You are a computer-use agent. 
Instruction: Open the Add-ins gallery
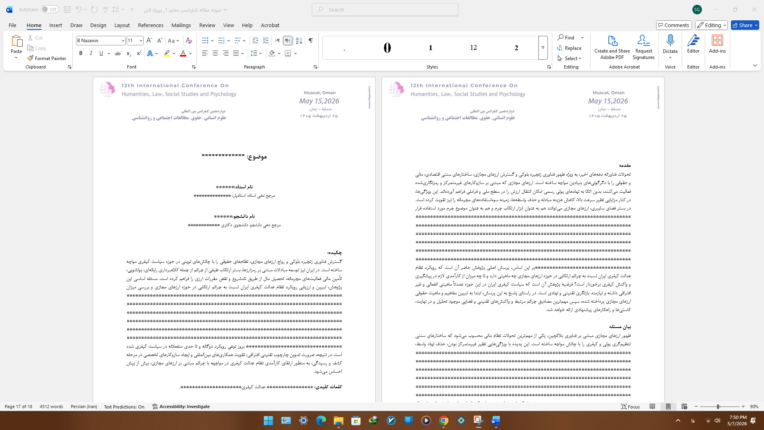717,44
